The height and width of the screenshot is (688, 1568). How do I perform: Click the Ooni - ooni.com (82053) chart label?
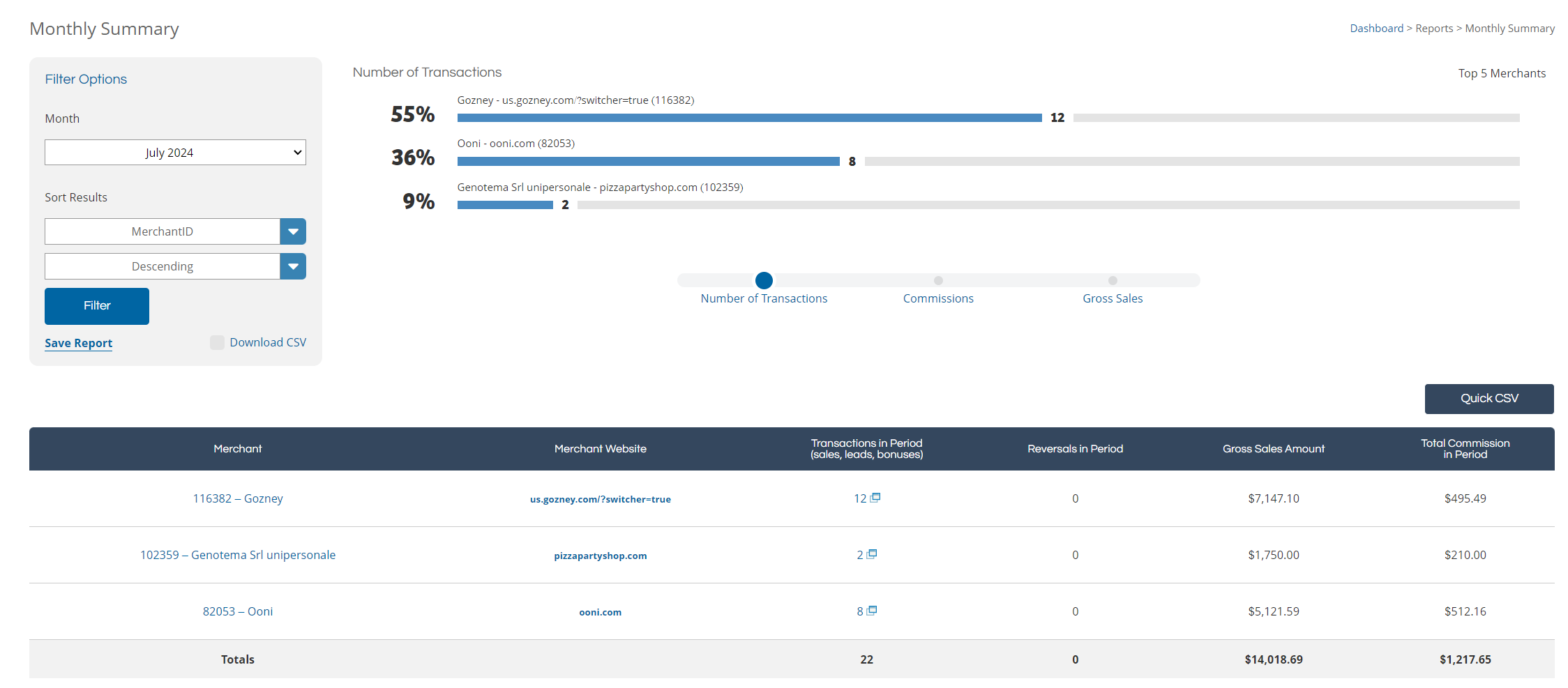pos(516,144)
